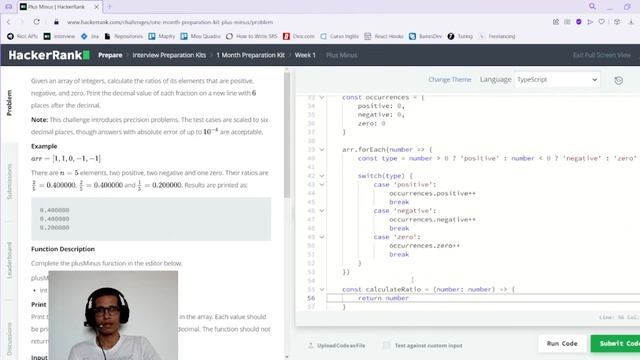Collapse the calculateRatio function fold arrow
Viewport: 640px width, 360px height.
pos(322,289)
